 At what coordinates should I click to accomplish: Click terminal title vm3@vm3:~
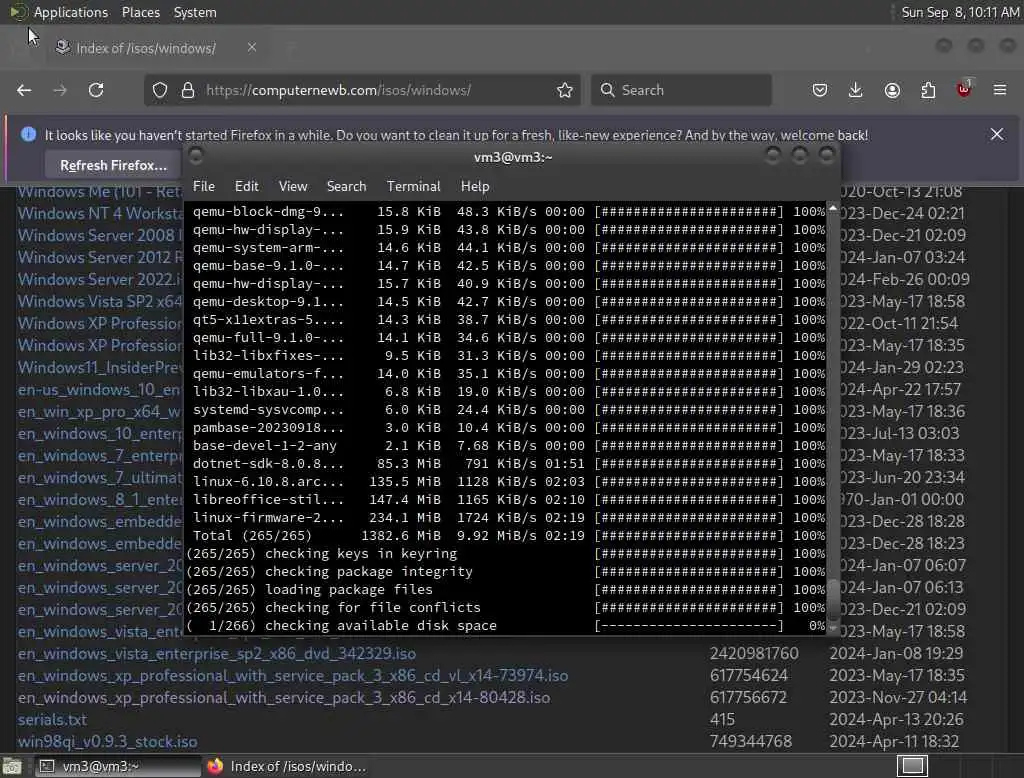click(x=513, y=157)
